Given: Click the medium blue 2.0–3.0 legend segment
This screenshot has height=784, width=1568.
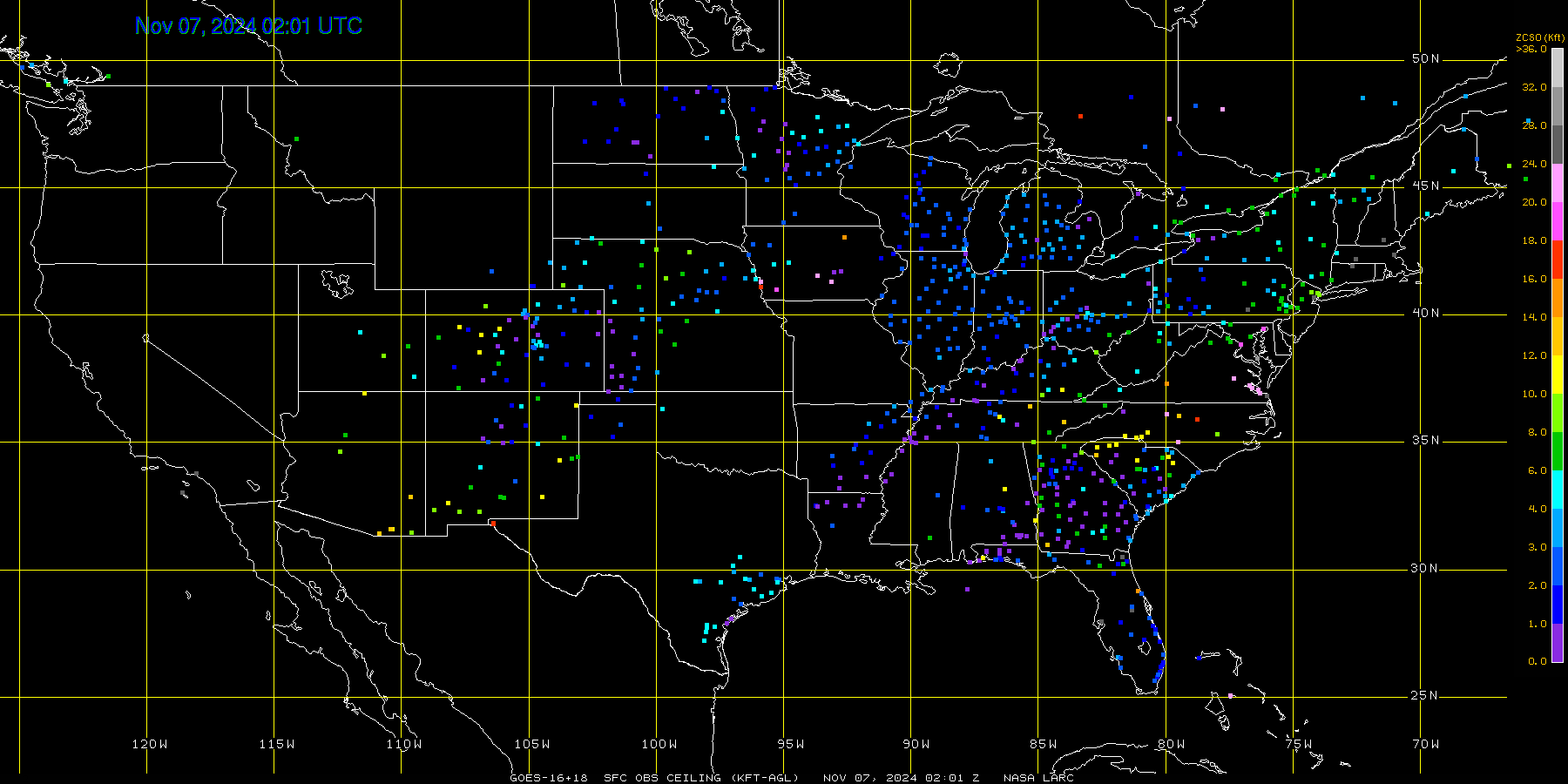Looking at the screenshot, I should [x=1558, y=566].
